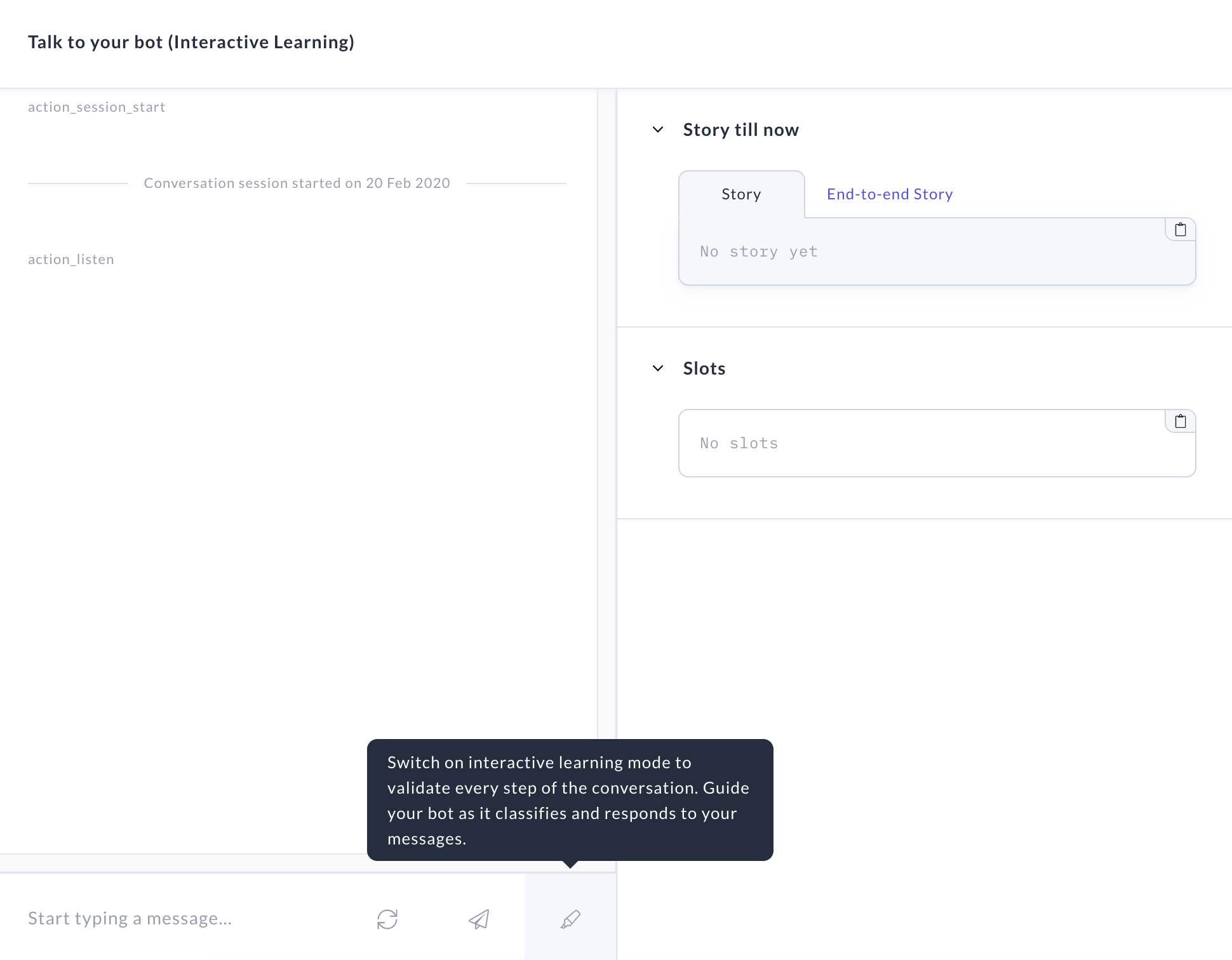Copy the story using clipboard icon
This screenshot has width=1232, height=960.
coord(1181,230)
